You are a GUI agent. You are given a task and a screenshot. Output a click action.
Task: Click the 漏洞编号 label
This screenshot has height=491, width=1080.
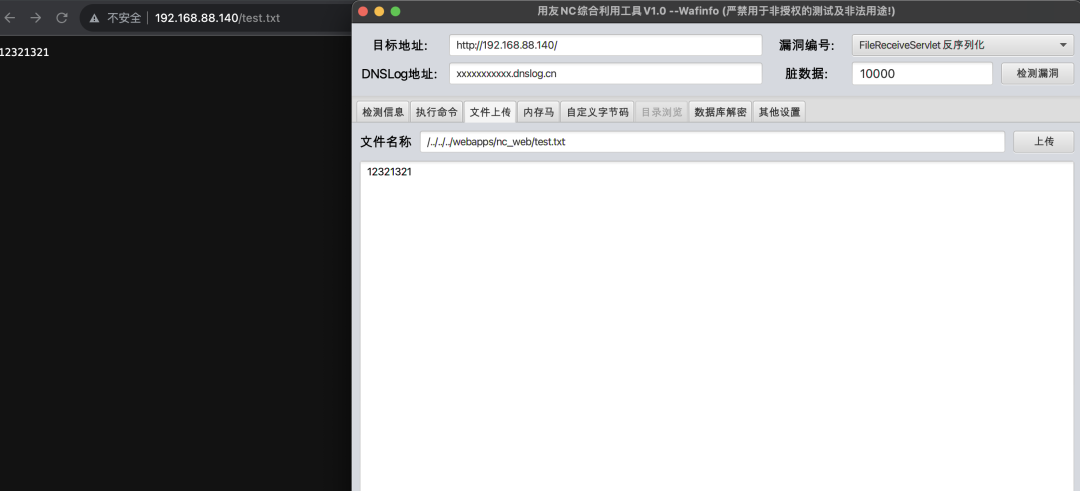806,46
